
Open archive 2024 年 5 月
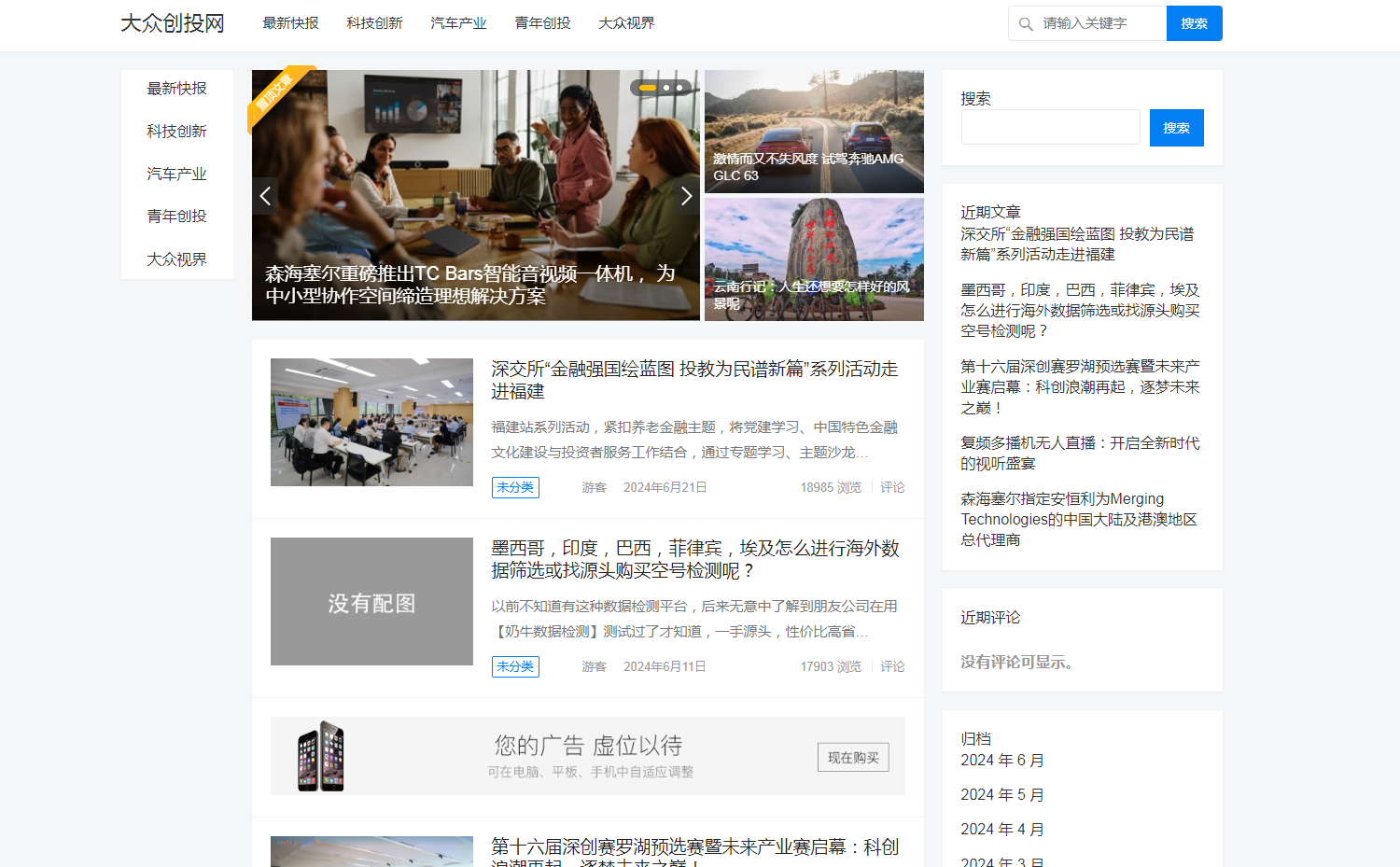coord(1002,795)
